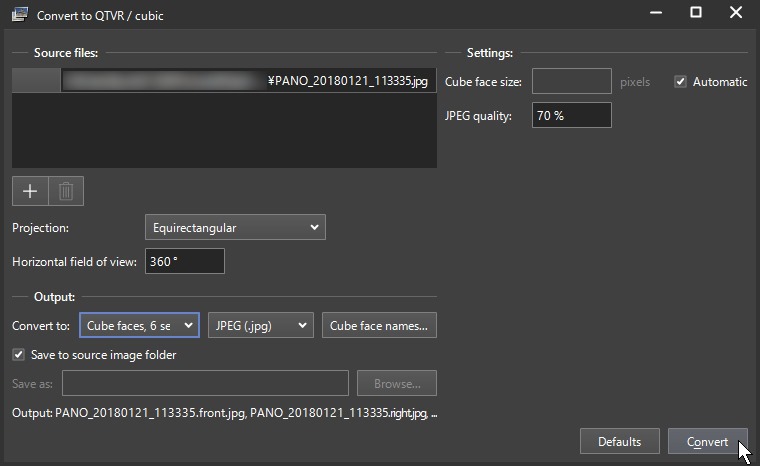
Task: Select PANO_20180121_113335.jpg in source list
Action: tap(224, 80)
